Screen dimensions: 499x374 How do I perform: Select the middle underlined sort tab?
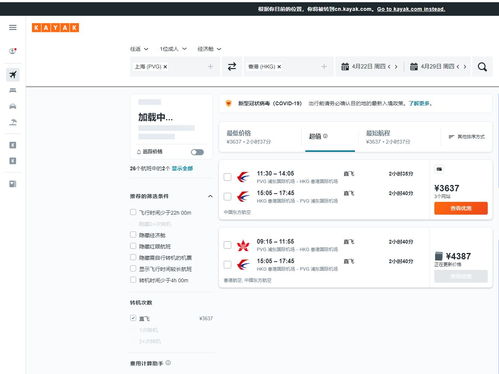[330, 137]
